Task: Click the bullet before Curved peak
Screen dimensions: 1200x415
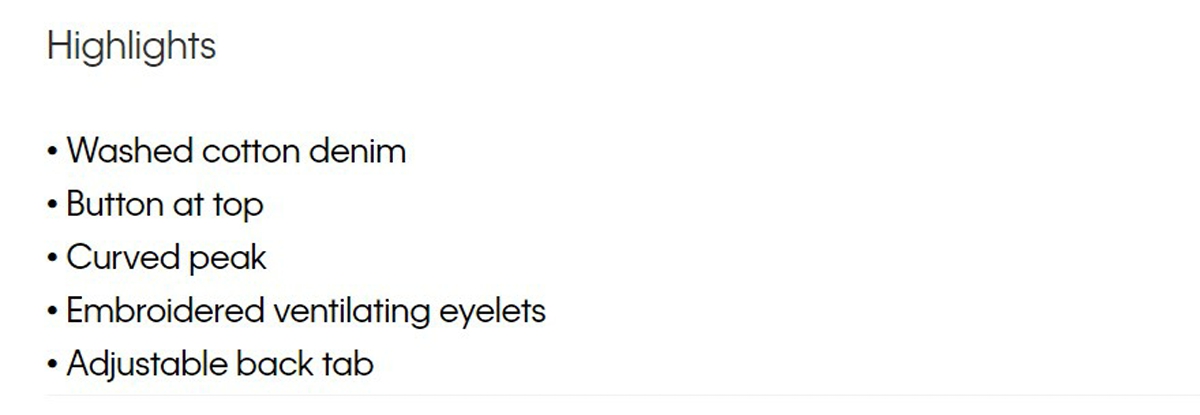Action: 53,260
